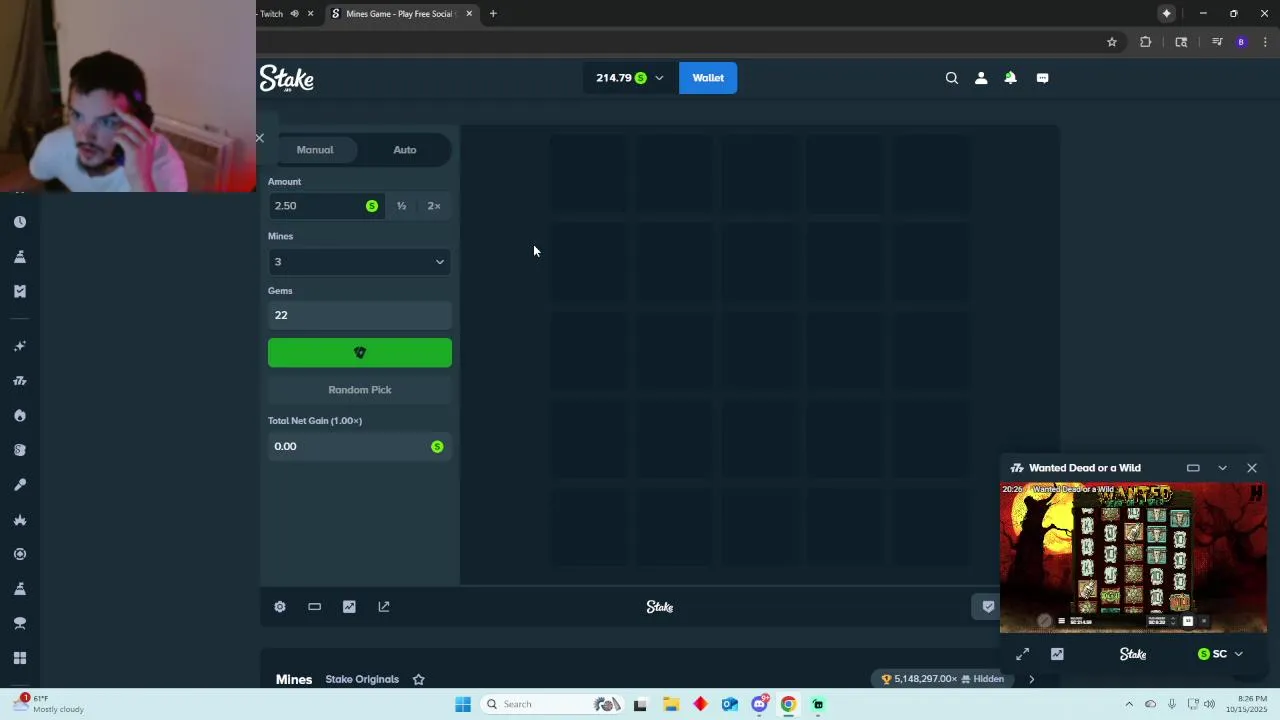Open live stats chart icon
This screenshot has height=720, width=1280.
click(x=349, y=607)
